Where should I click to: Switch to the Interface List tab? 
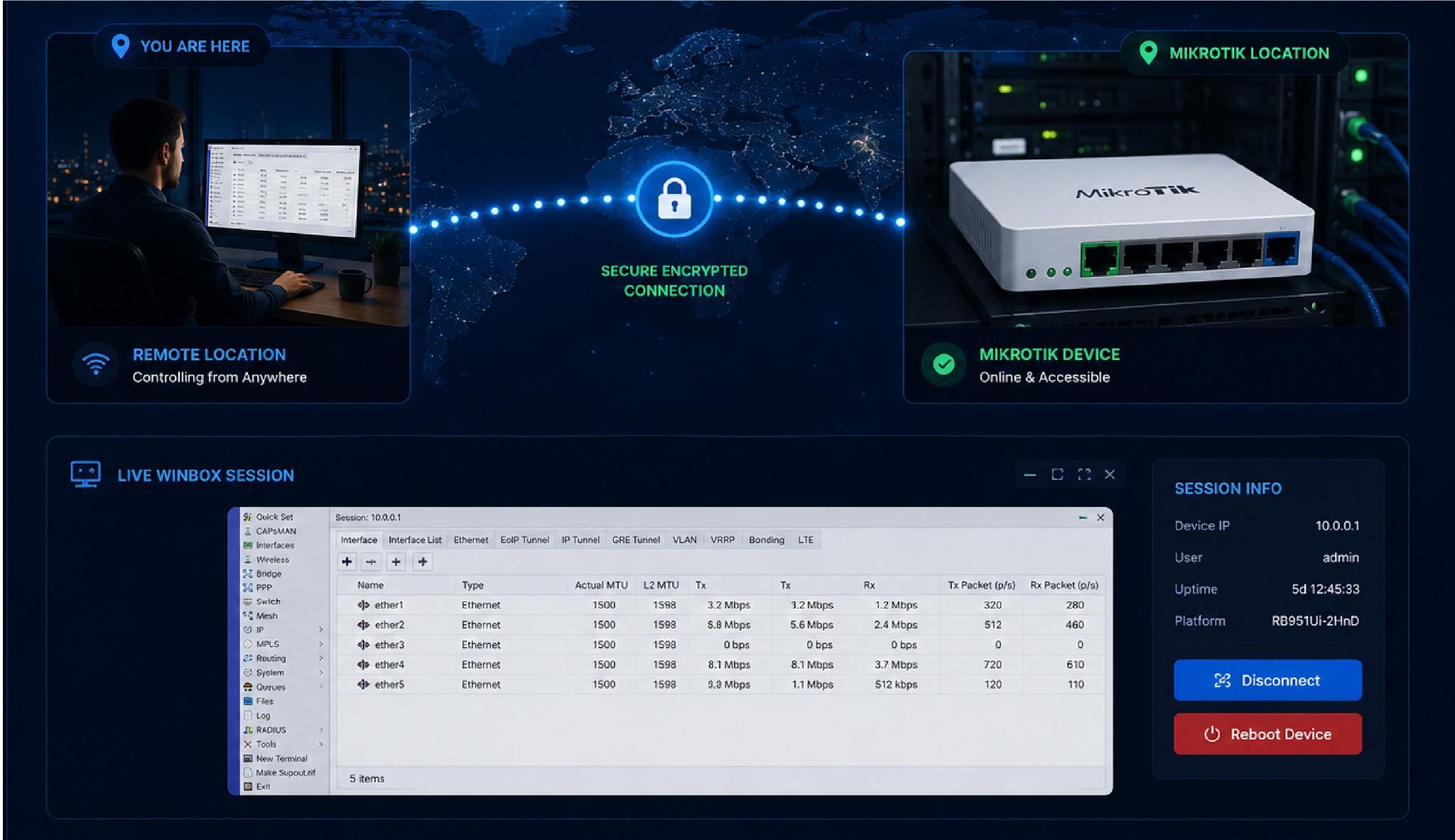415,540
